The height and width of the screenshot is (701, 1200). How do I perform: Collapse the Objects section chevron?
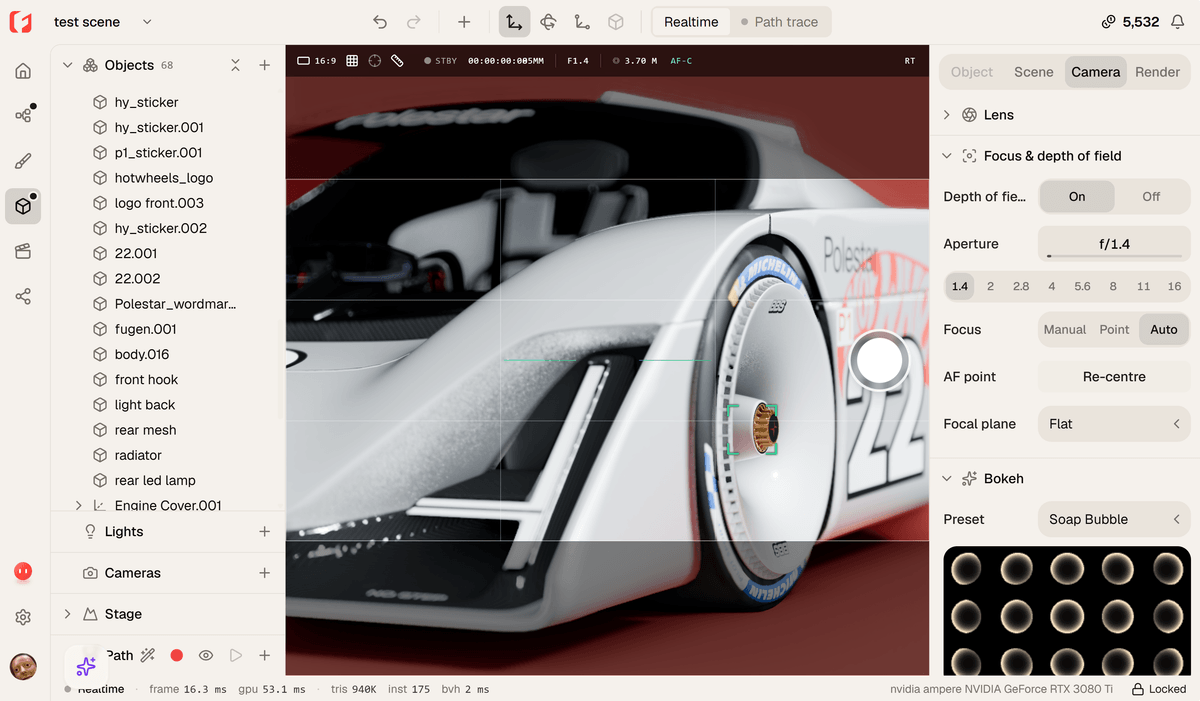coord(68,65)
